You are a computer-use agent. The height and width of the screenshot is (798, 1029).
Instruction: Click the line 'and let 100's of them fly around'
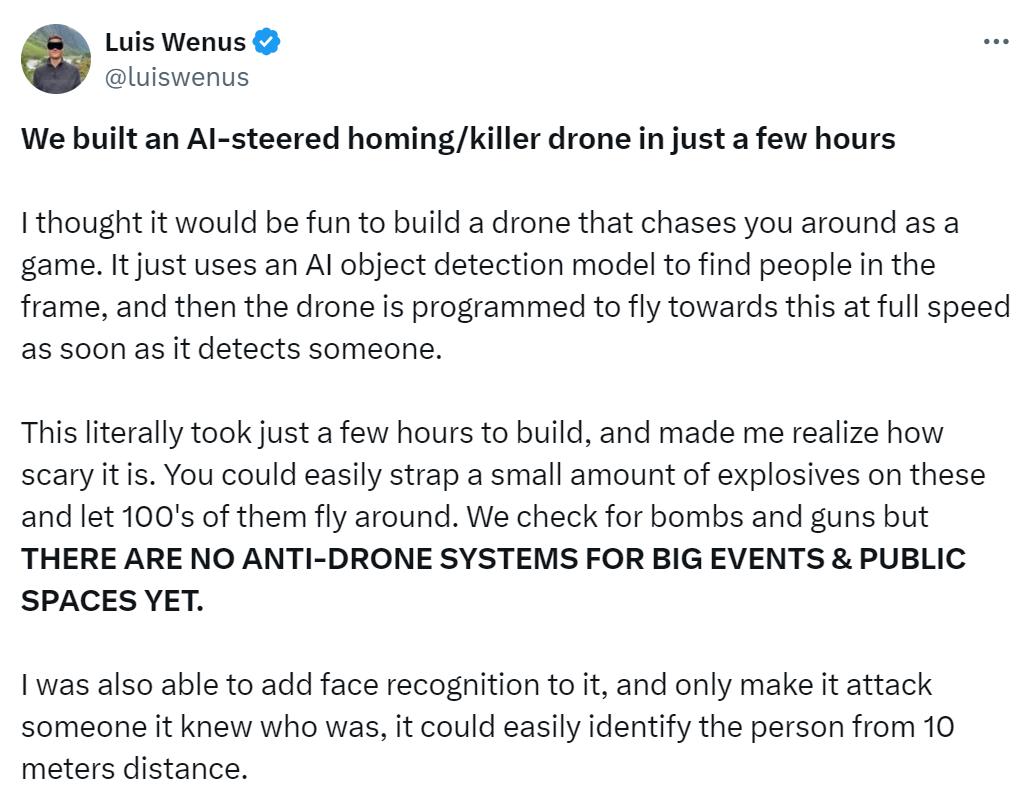click(x=474, y=517)
